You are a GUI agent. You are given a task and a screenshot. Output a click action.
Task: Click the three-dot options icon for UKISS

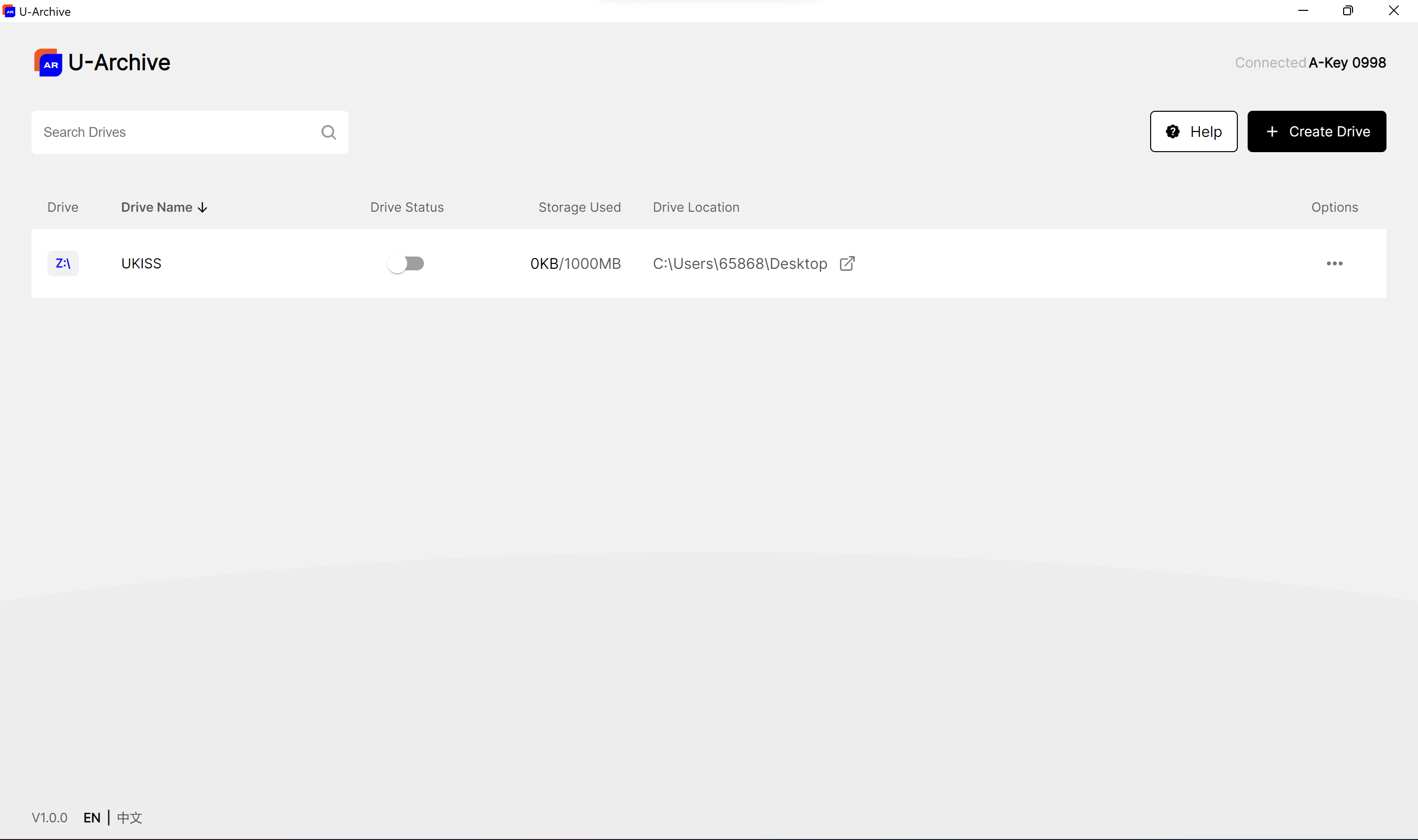(1334, 263)
